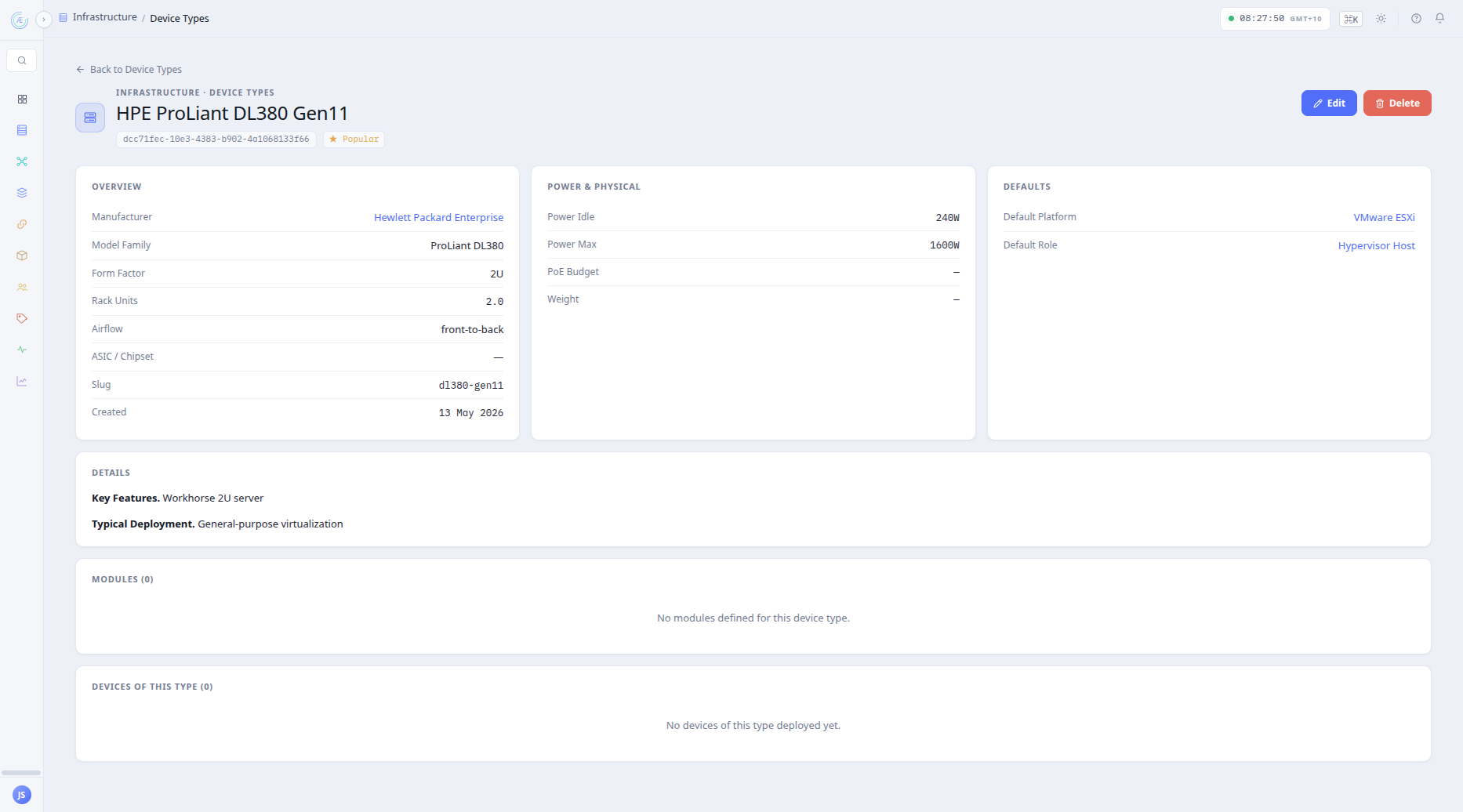The width and height of the screenshot is (1463, 812).
Task: Click the Popular star badge
Action: click(354, 140)
